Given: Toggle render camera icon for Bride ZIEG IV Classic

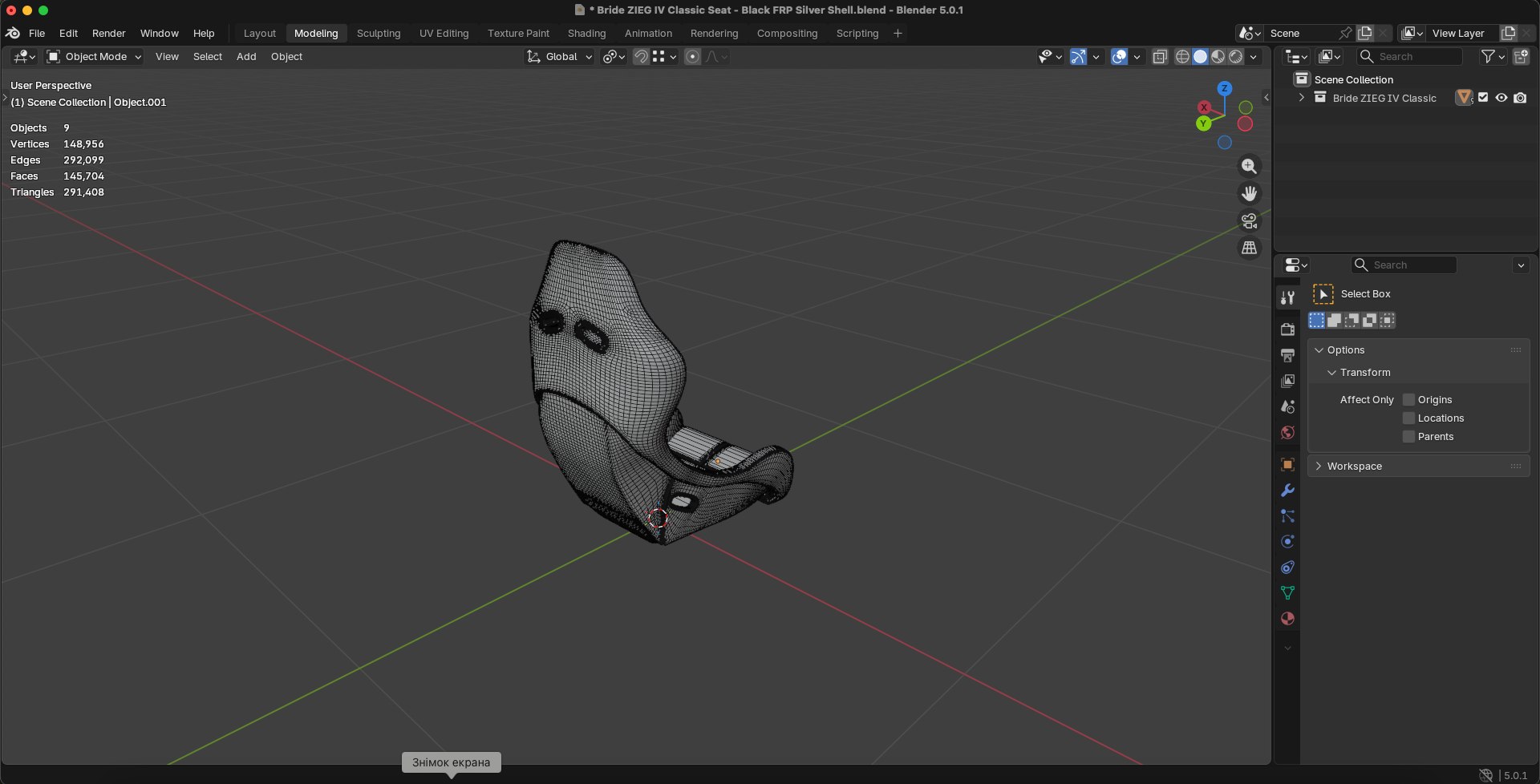Looking at the screenshot, I should coord(1520,98).
